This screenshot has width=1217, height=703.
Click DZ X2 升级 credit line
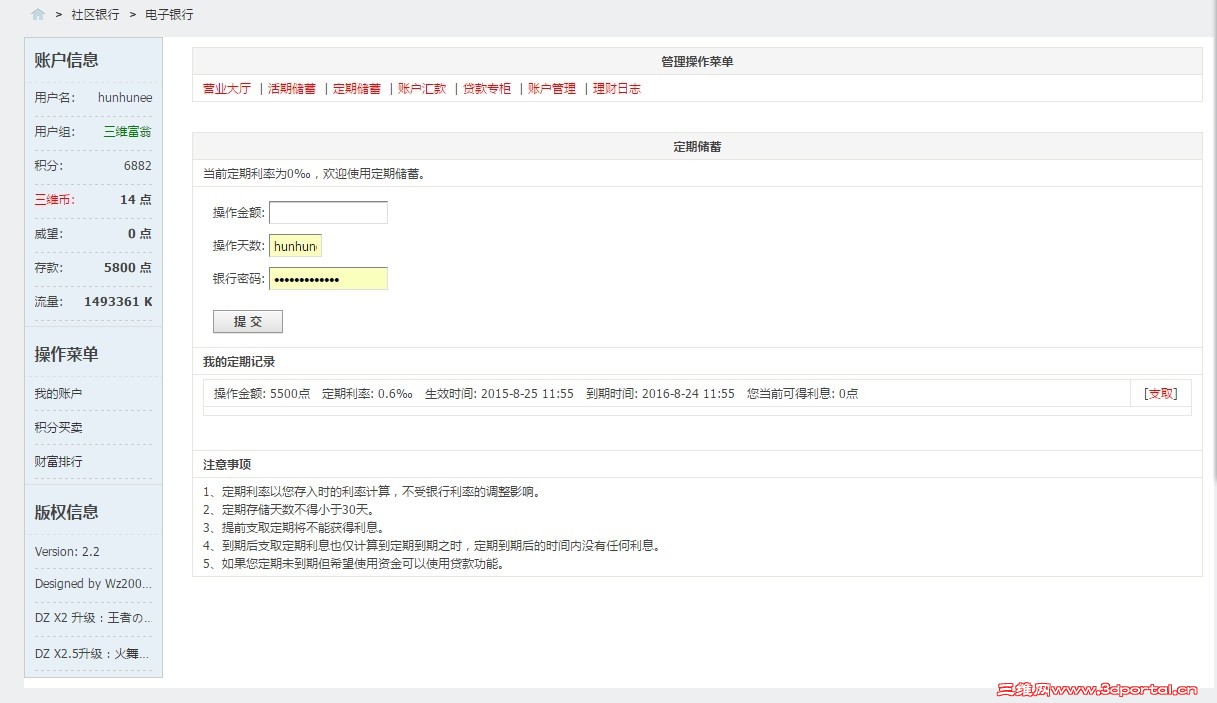coord(94,617)
